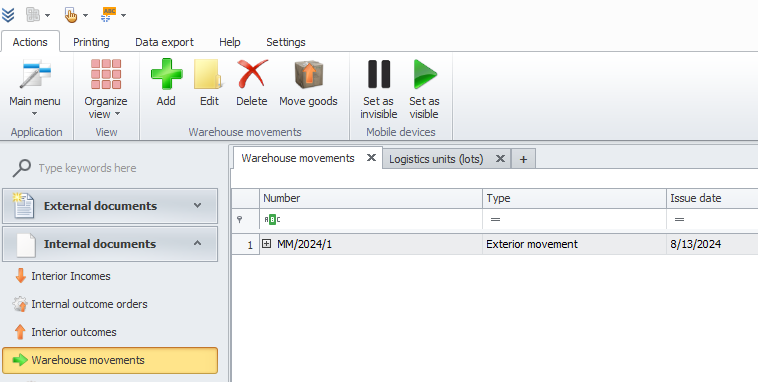Click the Interior outcomes up-arrow icon
Screen dimensions: 758x382
20,332
